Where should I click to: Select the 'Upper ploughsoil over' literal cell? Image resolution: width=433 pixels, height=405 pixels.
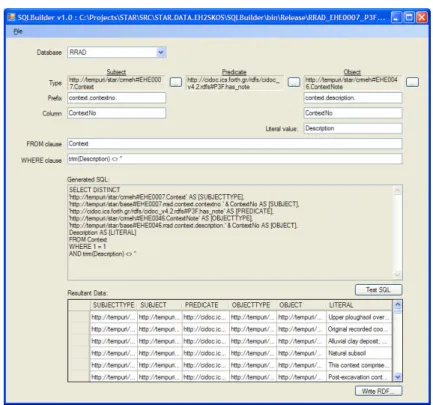coord(359,317)
